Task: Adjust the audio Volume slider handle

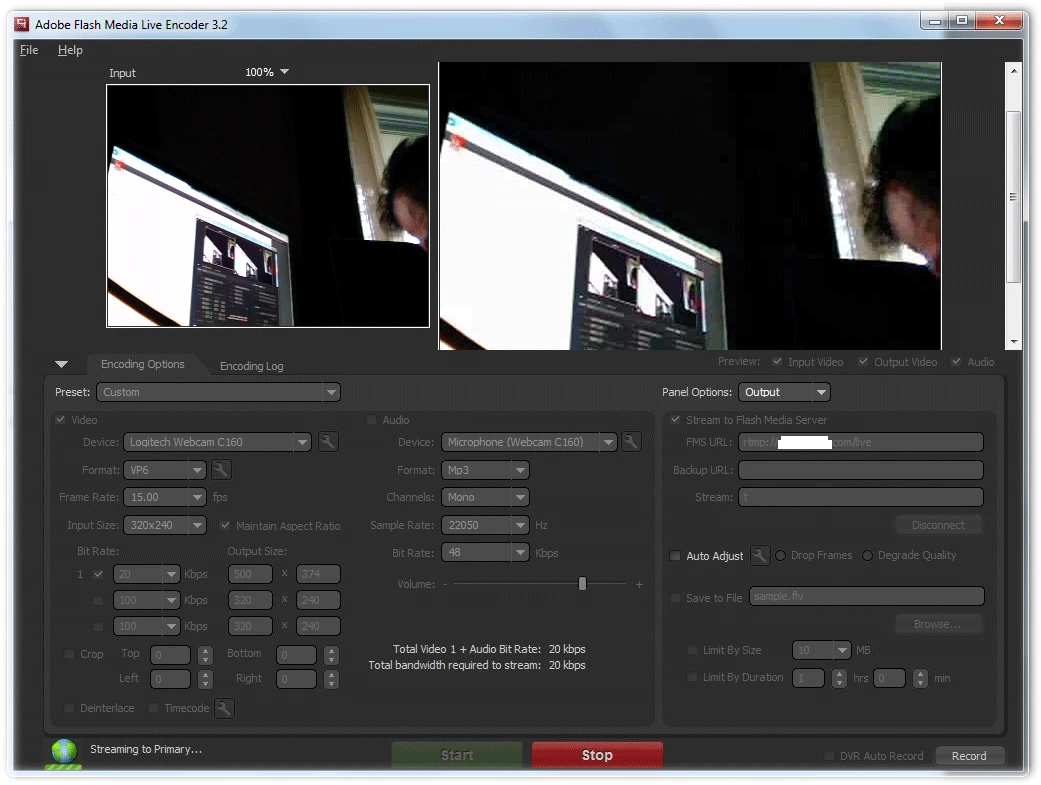Action: (582, 584)
